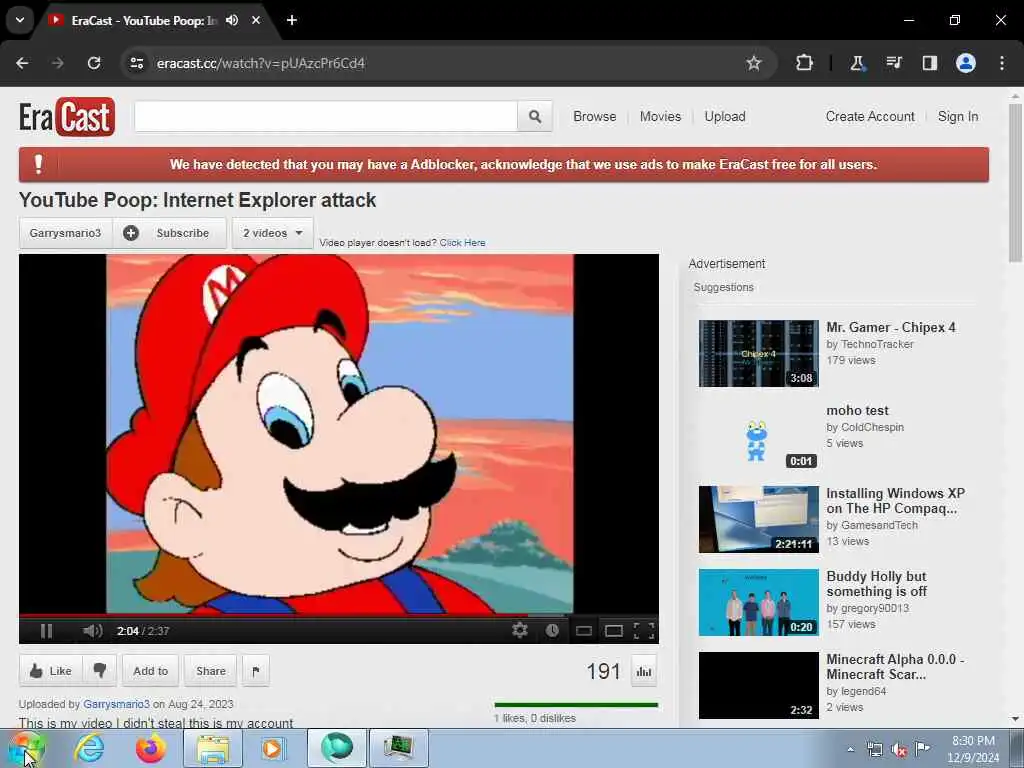This screenshot has width=1024, height=768.
Task: Enter fullscreen video mode
Action: [x=644, y=630]
